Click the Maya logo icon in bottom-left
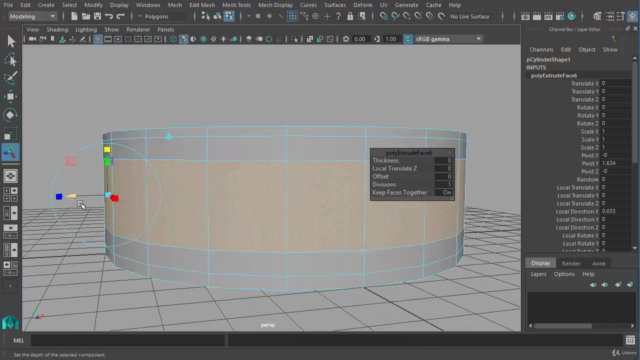The image size is (640, 360). tap(11, 322)
